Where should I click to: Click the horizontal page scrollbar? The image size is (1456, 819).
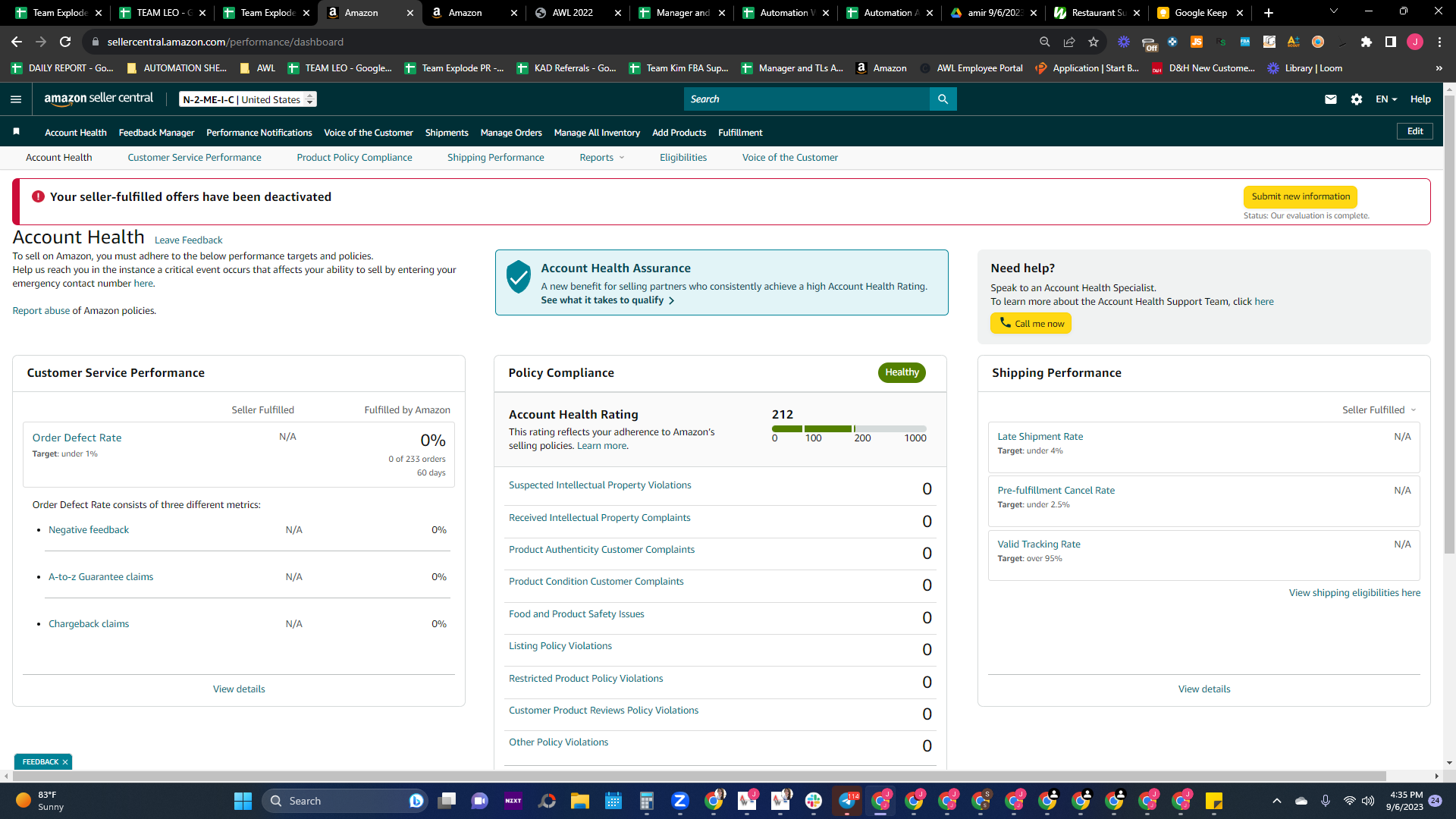(698, 776)
